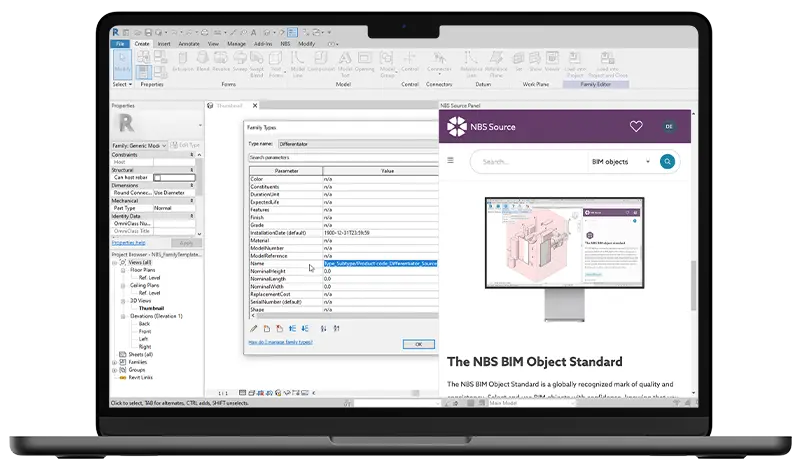Move parameter up in Family Types

[x=292, y=329]
